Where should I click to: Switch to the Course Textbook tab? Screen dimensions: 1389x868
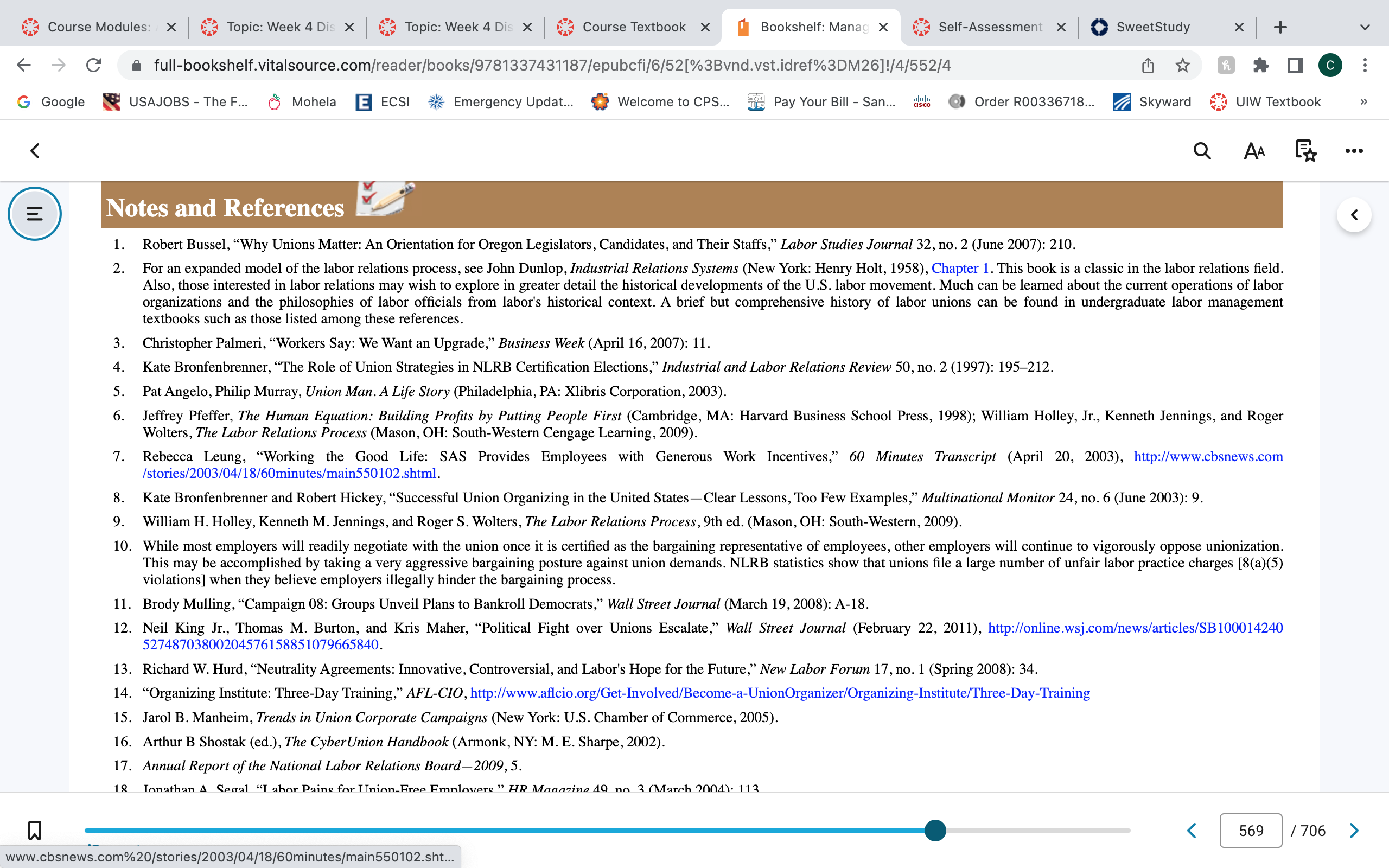click(x=633, y=27)
